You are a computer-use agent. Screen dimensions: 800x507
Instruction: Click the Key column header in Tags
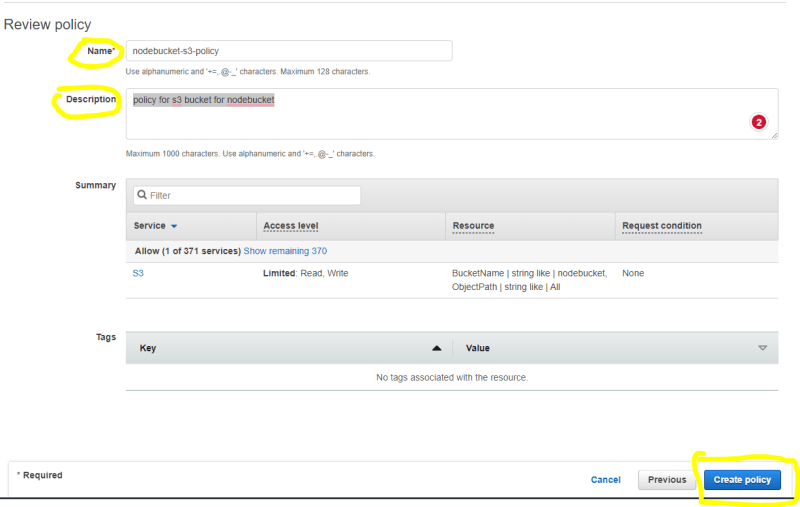click(x=147, y=348)
